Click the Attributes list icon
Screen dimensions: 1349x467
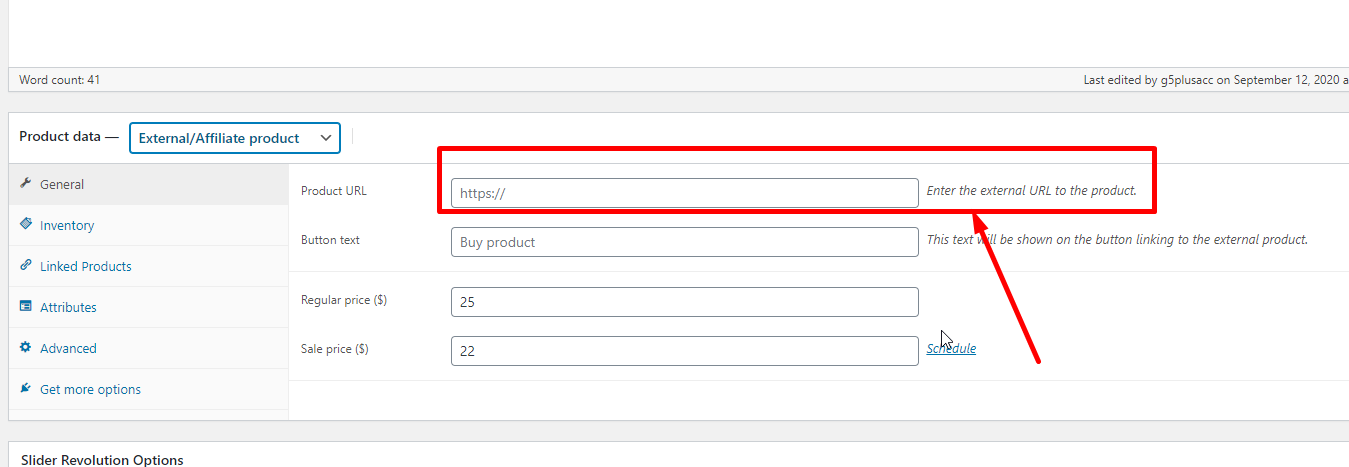pos(26,307)
